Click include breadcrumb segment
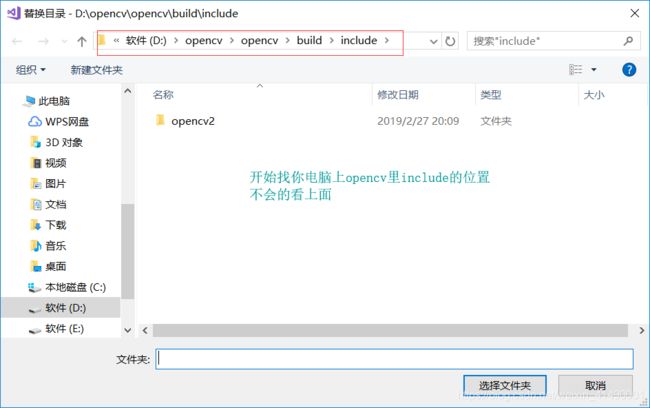Image resolution: width=650 pixels, height=408 pixels. (x=359, y=40)
